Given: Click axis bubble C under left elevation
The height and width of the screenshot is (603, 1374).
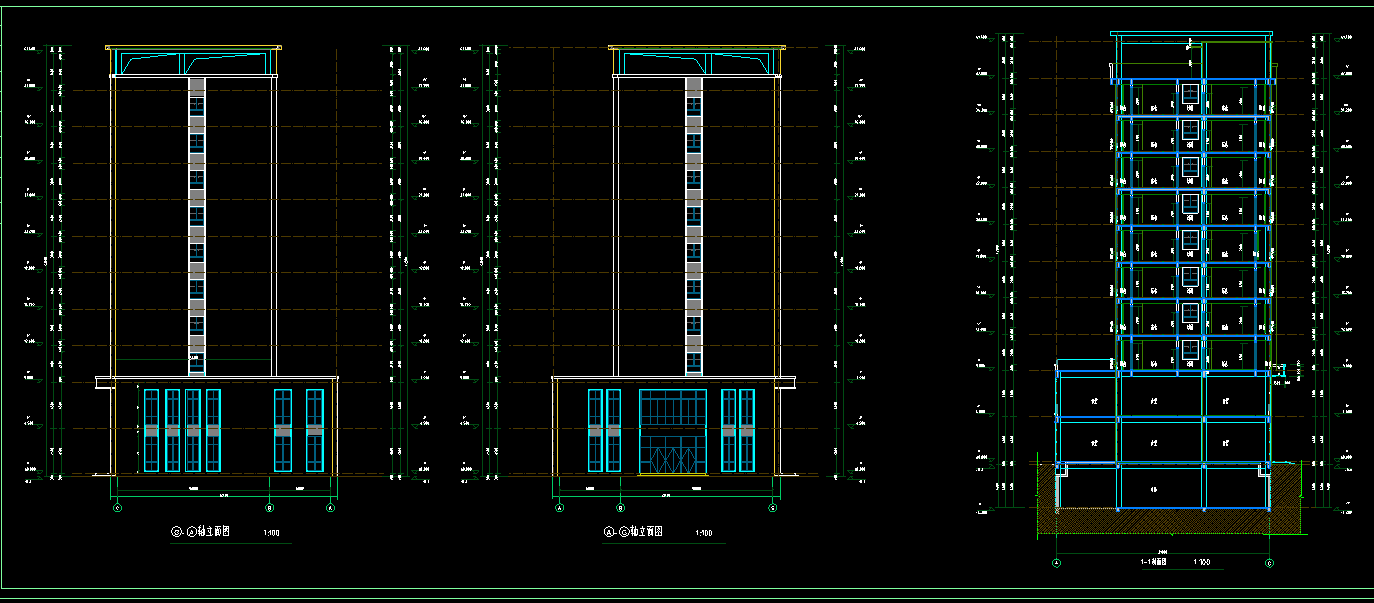Looking at the screenshot, I should click(x=118, y=508).
